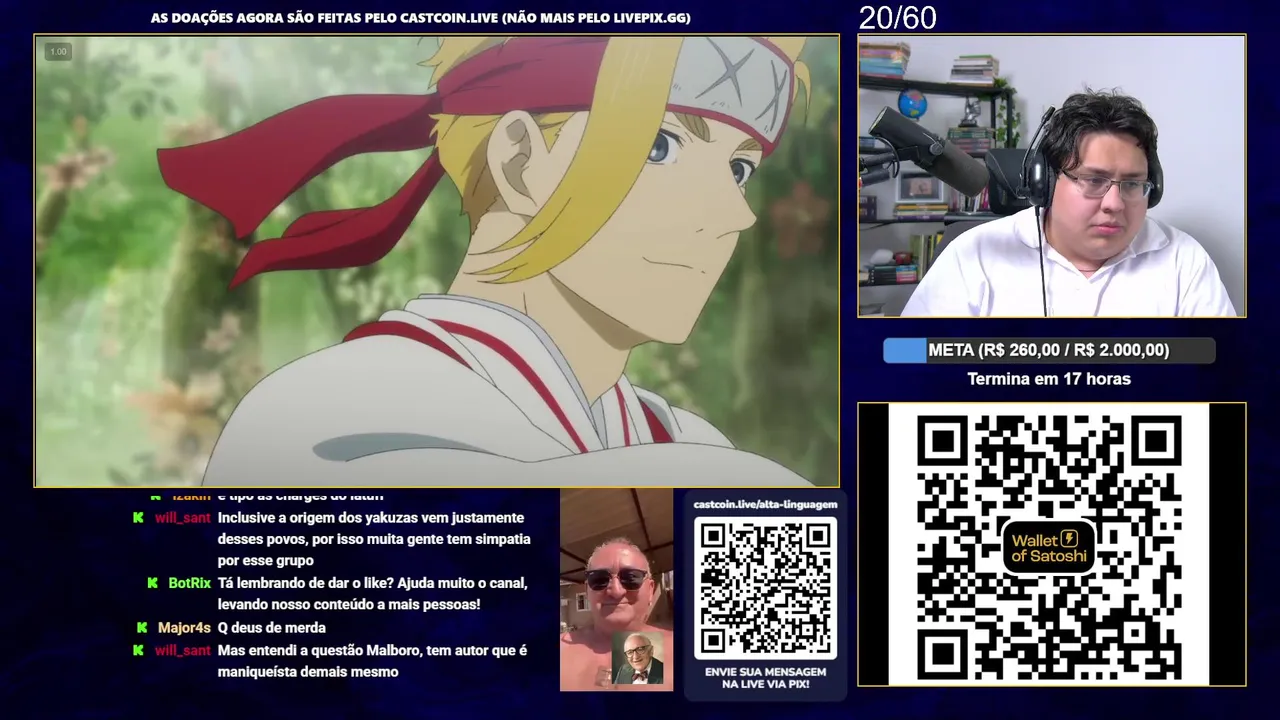
Task: Click the 1.00 speed badge on video
Action: 58,51
